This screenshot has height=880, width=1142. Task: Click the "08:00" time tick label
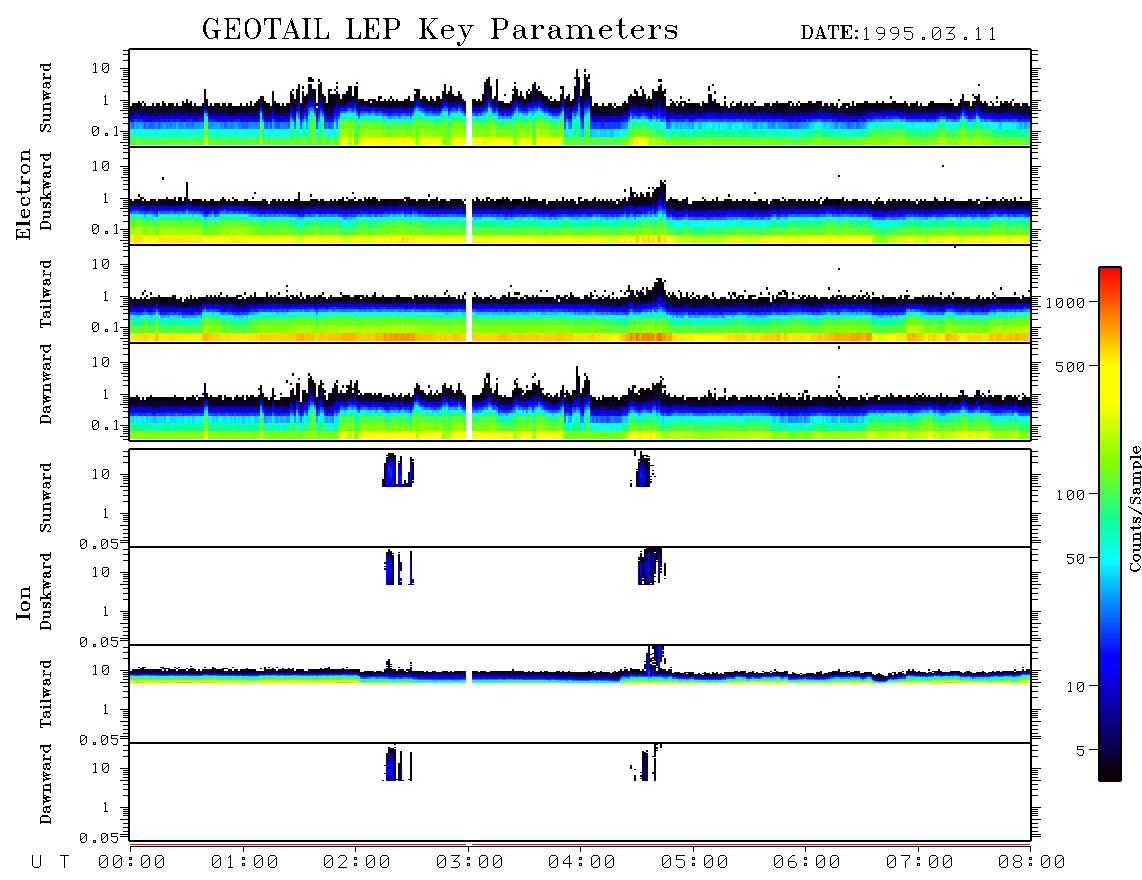pyautogui.click(x=1031, y=863)
